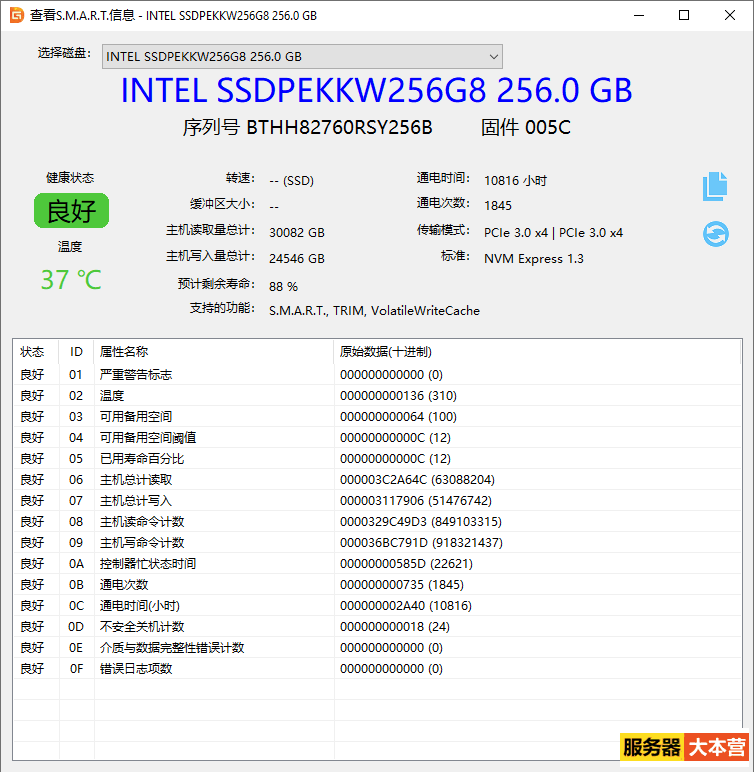Select the 通电次数 row with ID 0B

click(124, 584)
